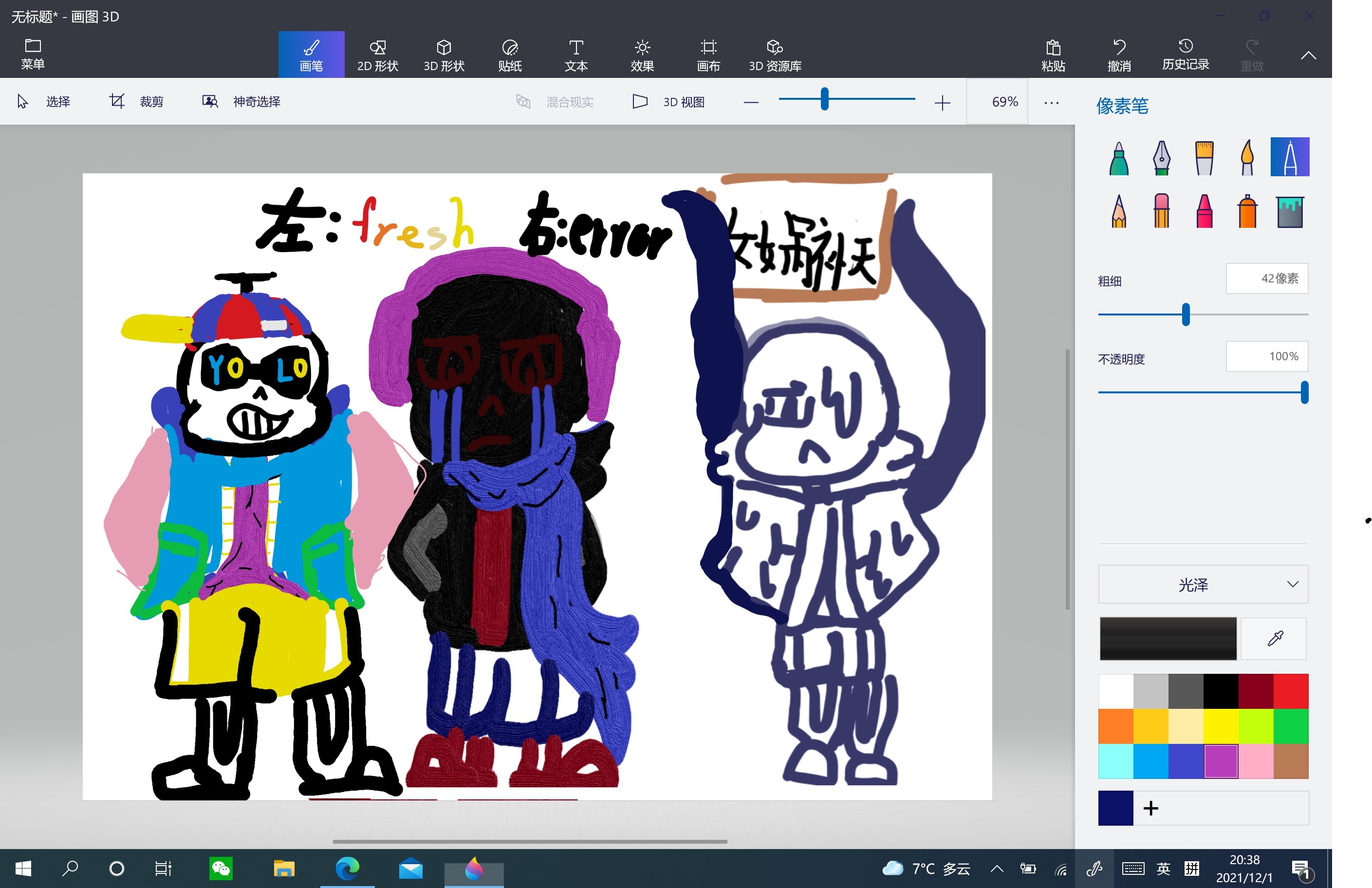This screenshot has width=1372, height=888.
Task: Click the current color preview bar
Action: pyautogui.click(x=1168, y=638)
